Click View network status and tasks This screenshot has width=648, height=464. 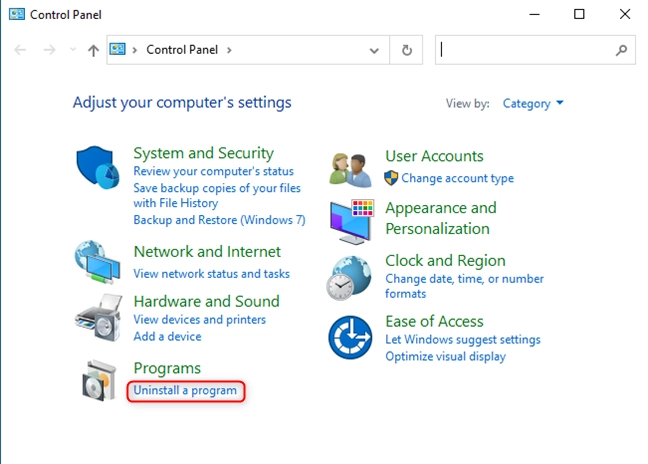211,274
